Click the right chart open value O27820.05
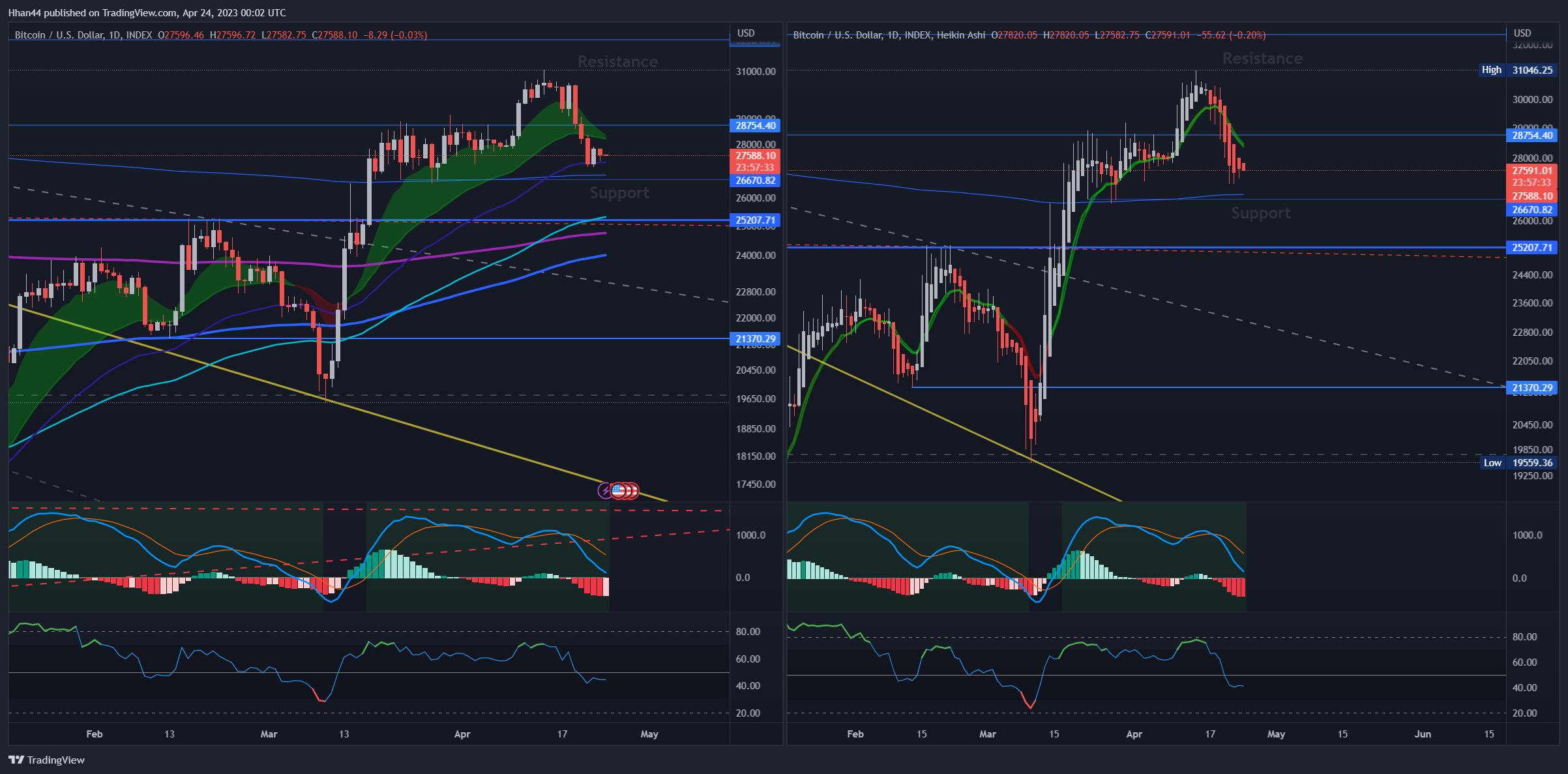Viewport: 1568px width, 774px height. tap(1014, 35)
